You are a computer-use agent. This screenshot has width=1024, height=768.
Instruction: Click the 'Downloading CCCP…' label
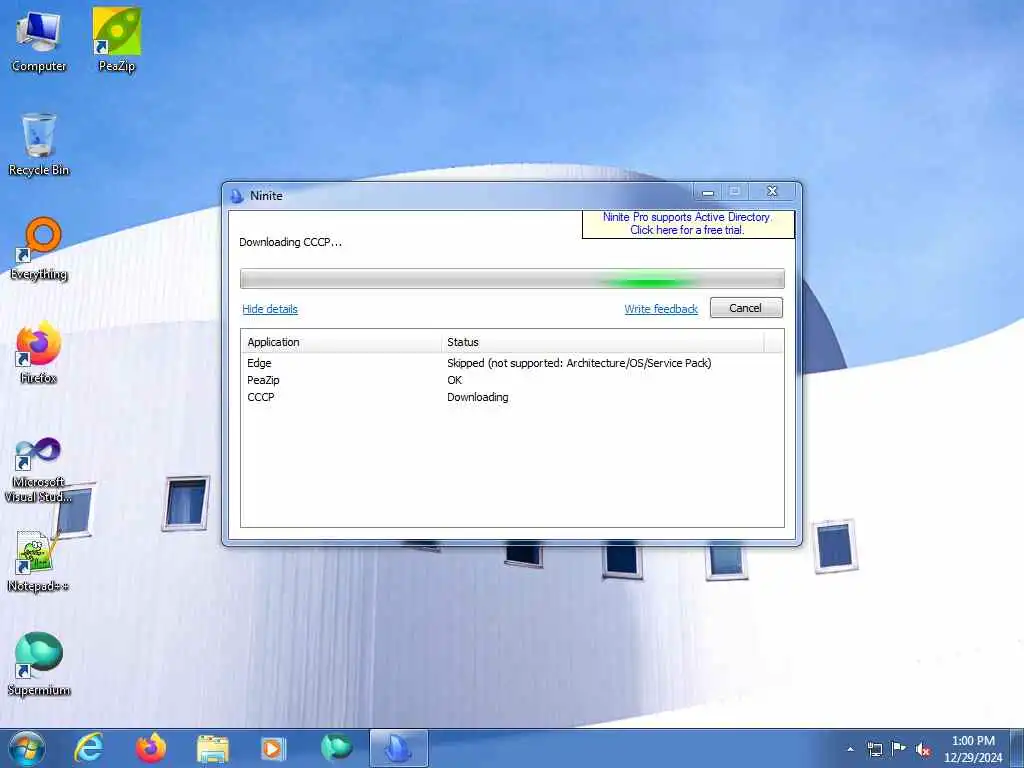[x=291, y=242]
